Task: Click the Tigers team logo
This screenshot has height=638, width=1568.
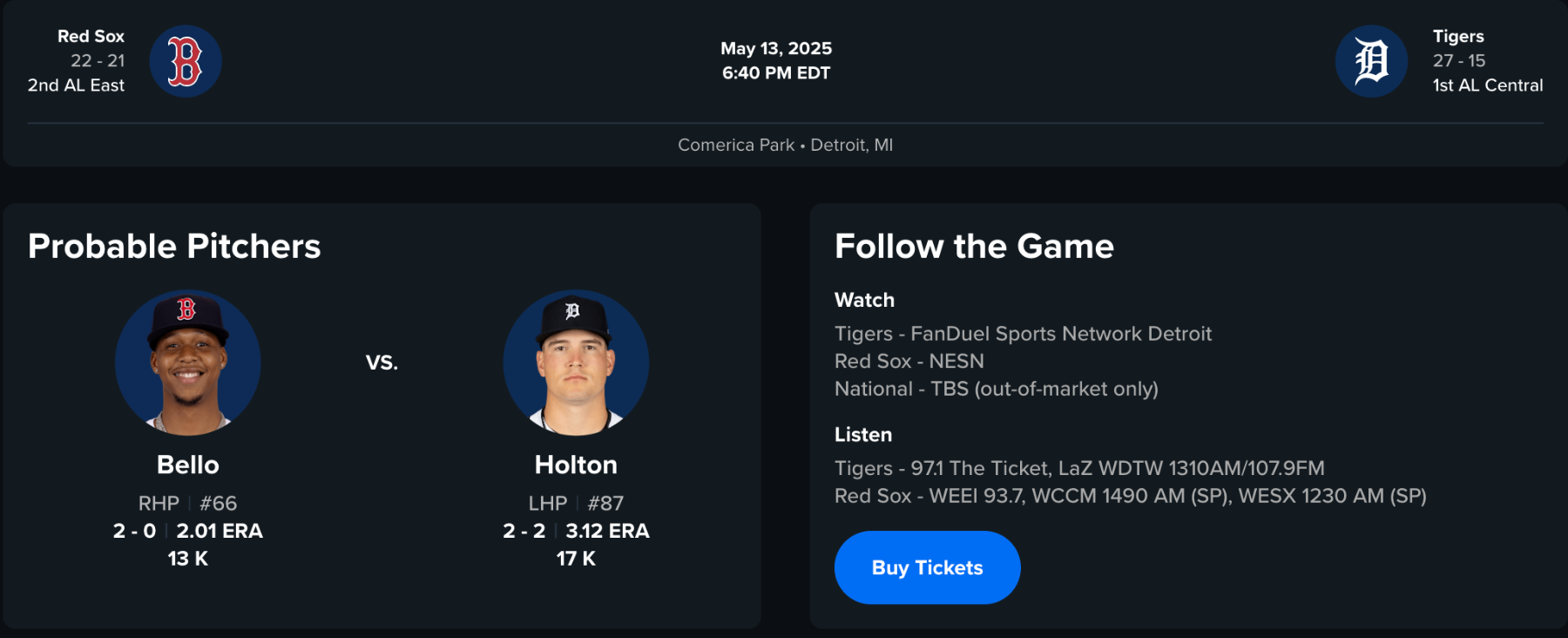Action: [x=1371, y=61]
